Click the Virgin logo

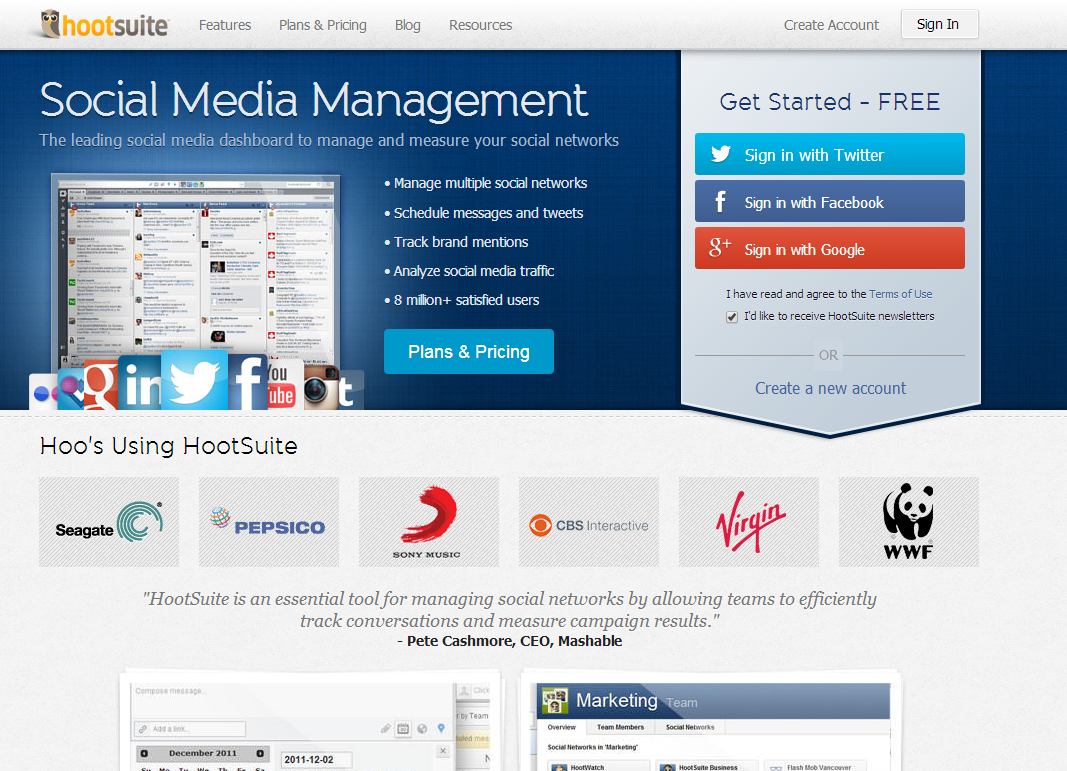tap(749, 522)
